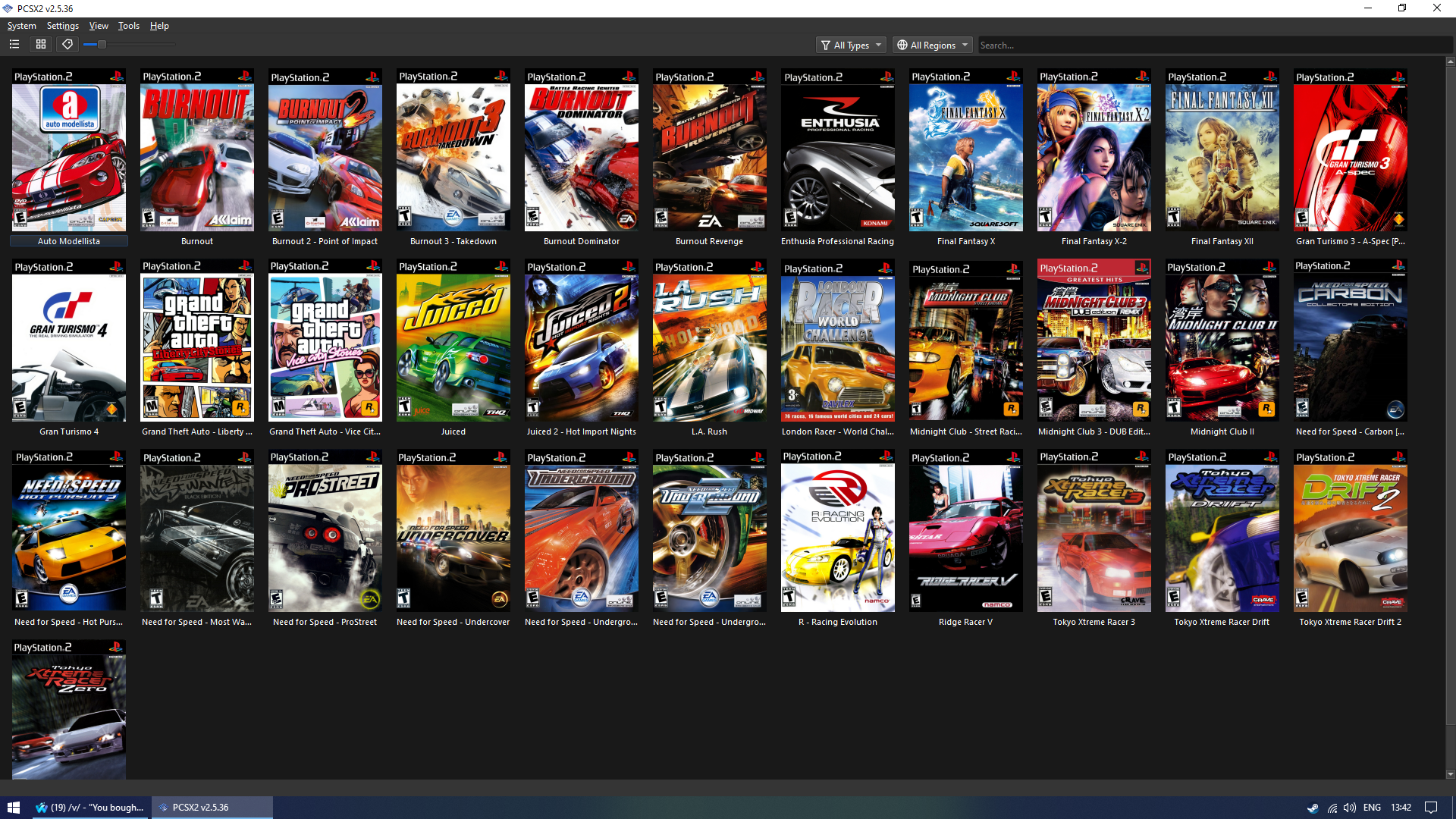1456x819 pixels.
Task: Click the game search field
Action: point(1213,45)
